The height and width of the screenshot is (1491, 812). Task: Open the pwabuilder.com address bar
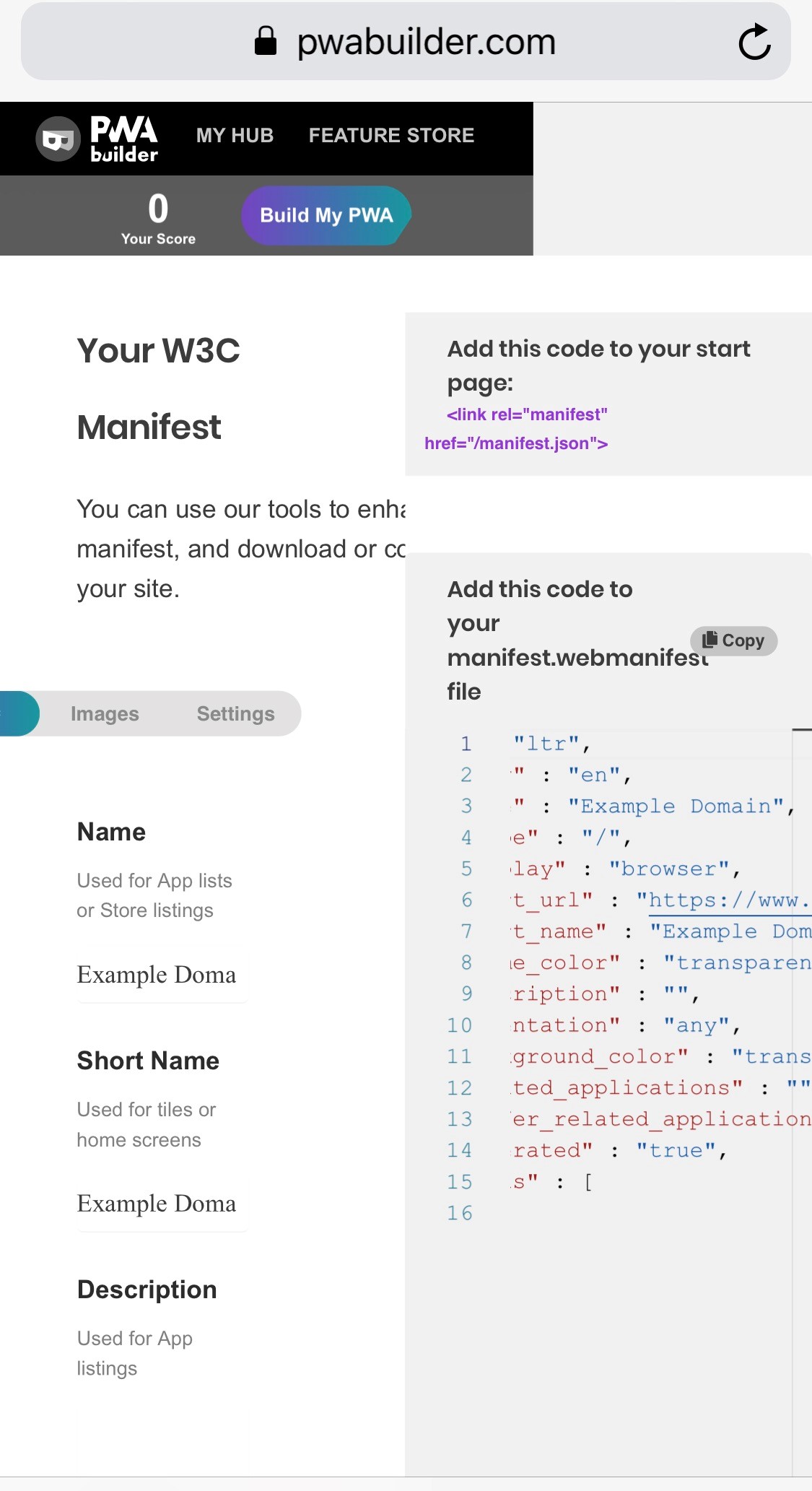click(406, 41)
